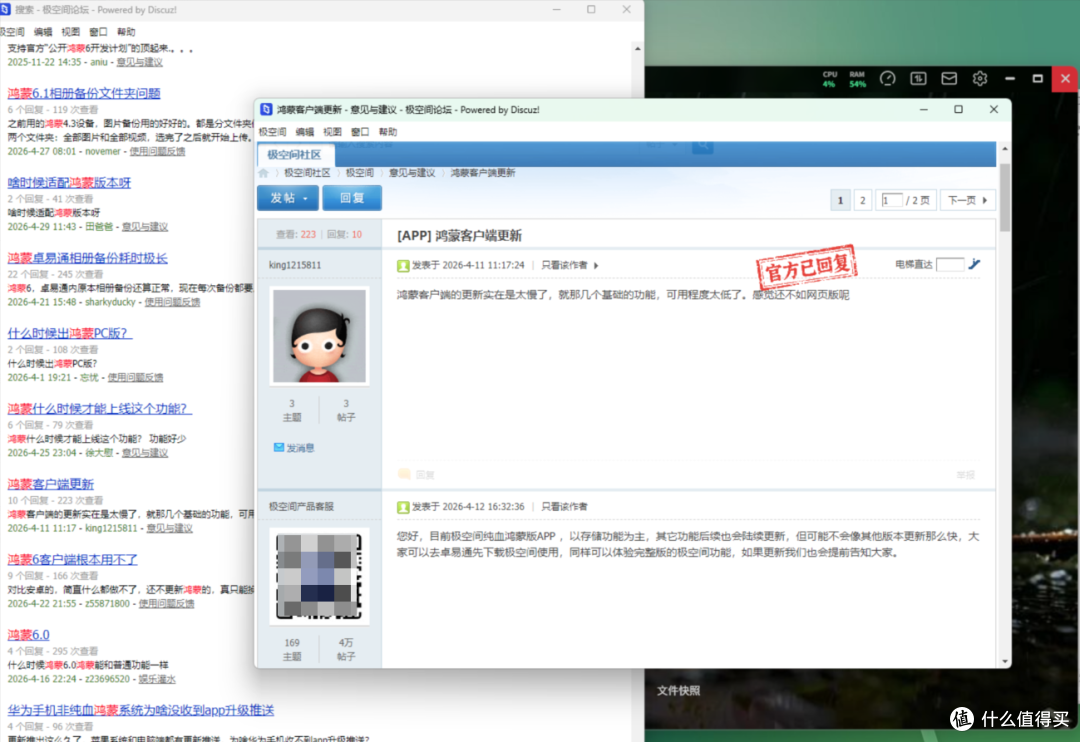Select page 2 in pagination
The image size is (1080, 742).
862,200
